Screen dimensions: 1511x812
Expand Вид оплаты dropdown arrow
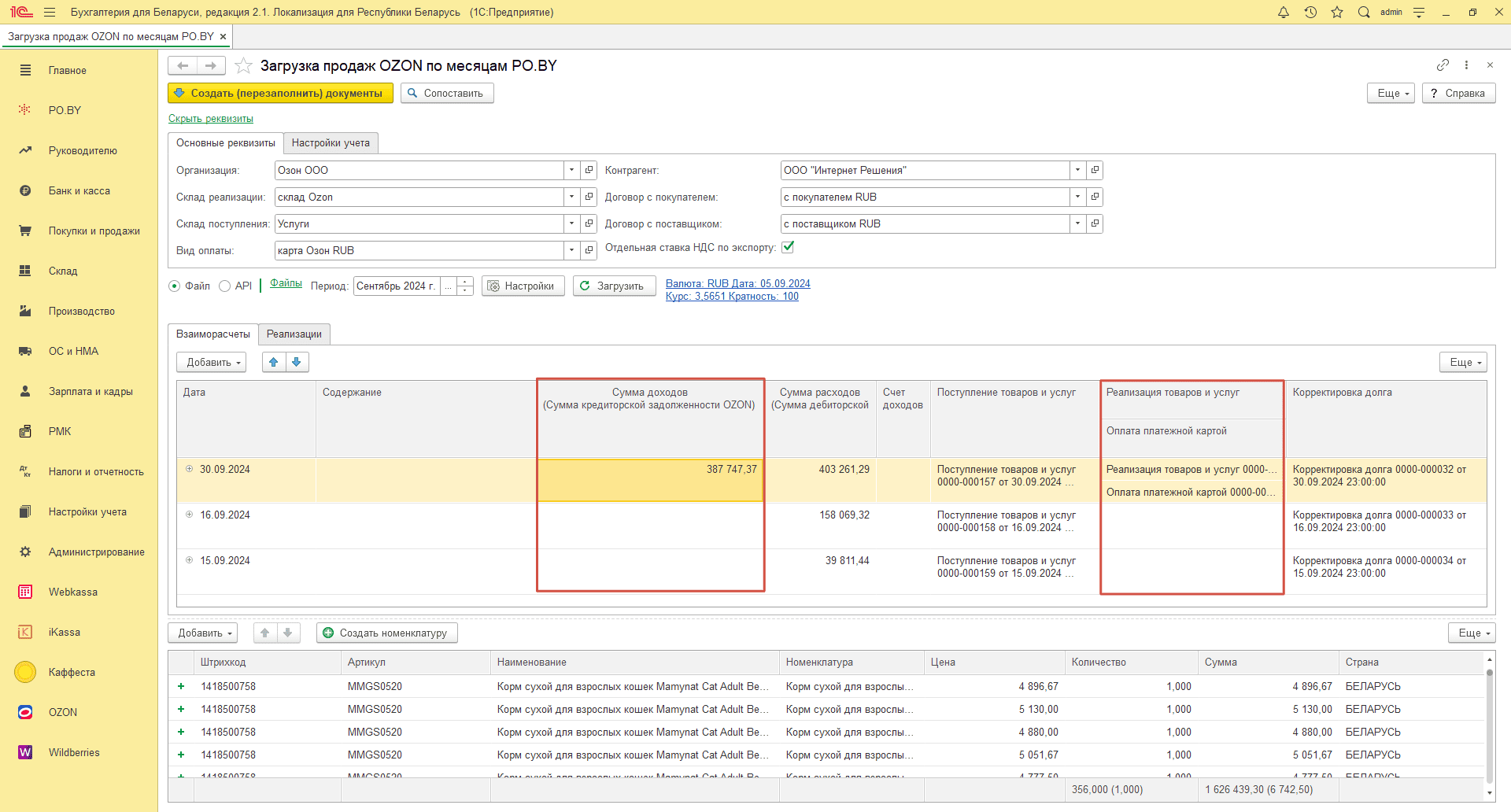[x=572, y=250]
